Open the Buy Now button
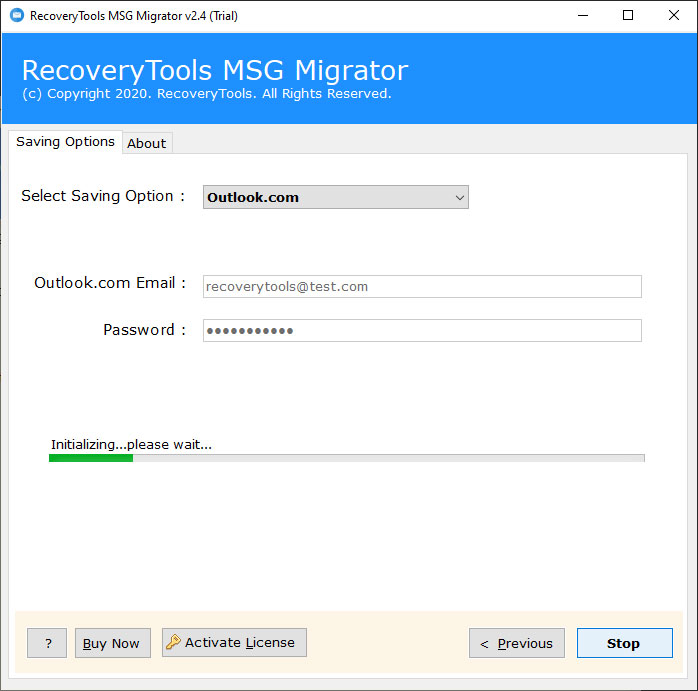Screen dimensions: 698x691 coord(113,643)
